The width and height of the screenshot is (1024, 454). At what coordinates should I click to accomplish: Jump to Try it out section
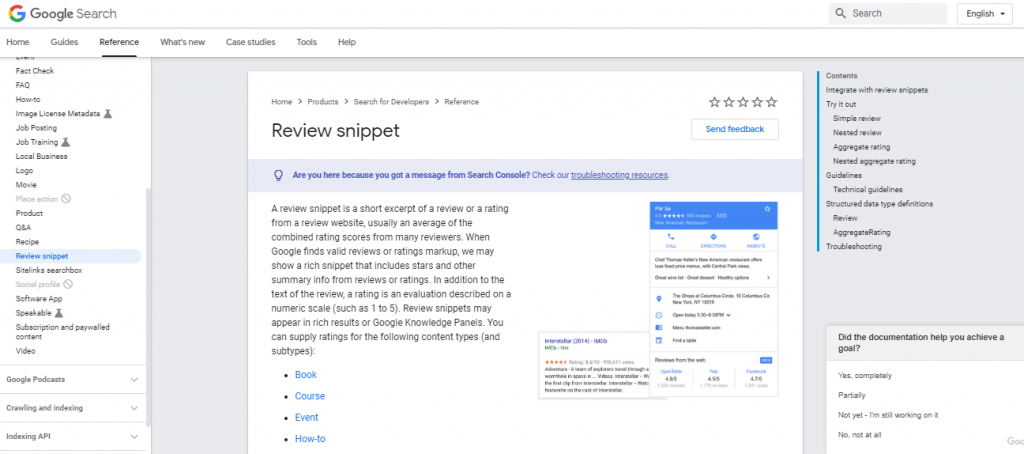pyautogui.click(x=840, y=105)
